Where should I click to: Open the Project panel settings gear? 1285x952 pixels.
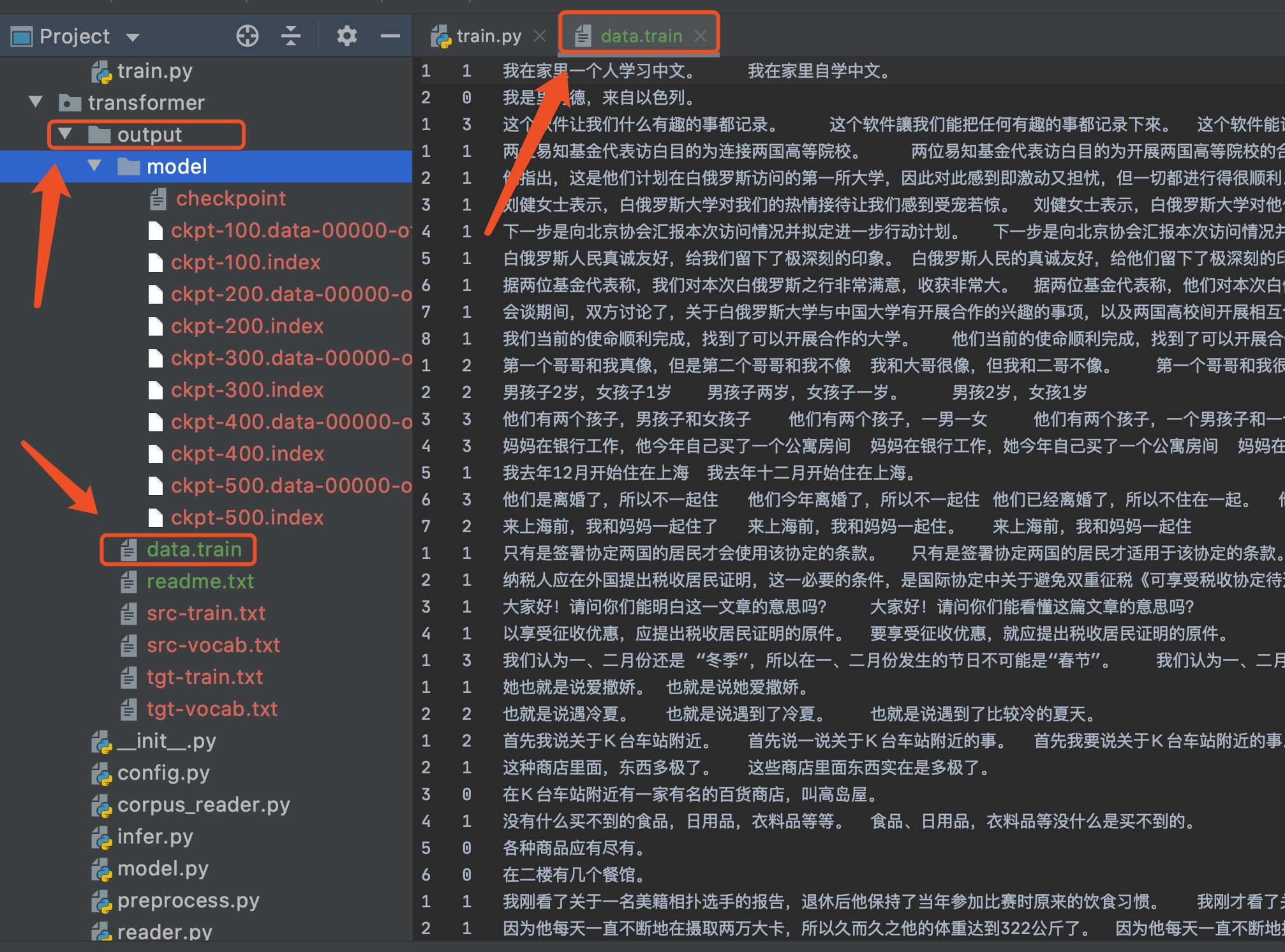[346, 36]
